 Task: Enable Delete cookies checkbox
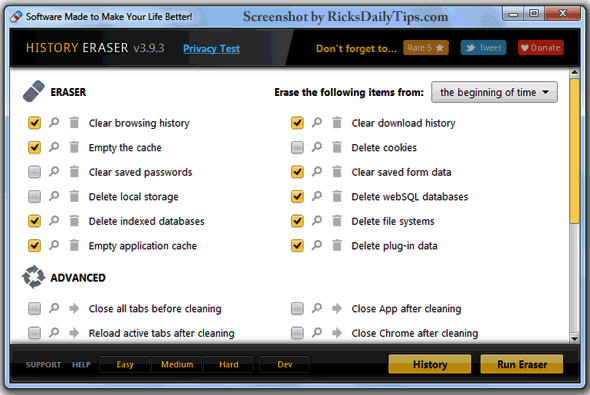(297, 147)
